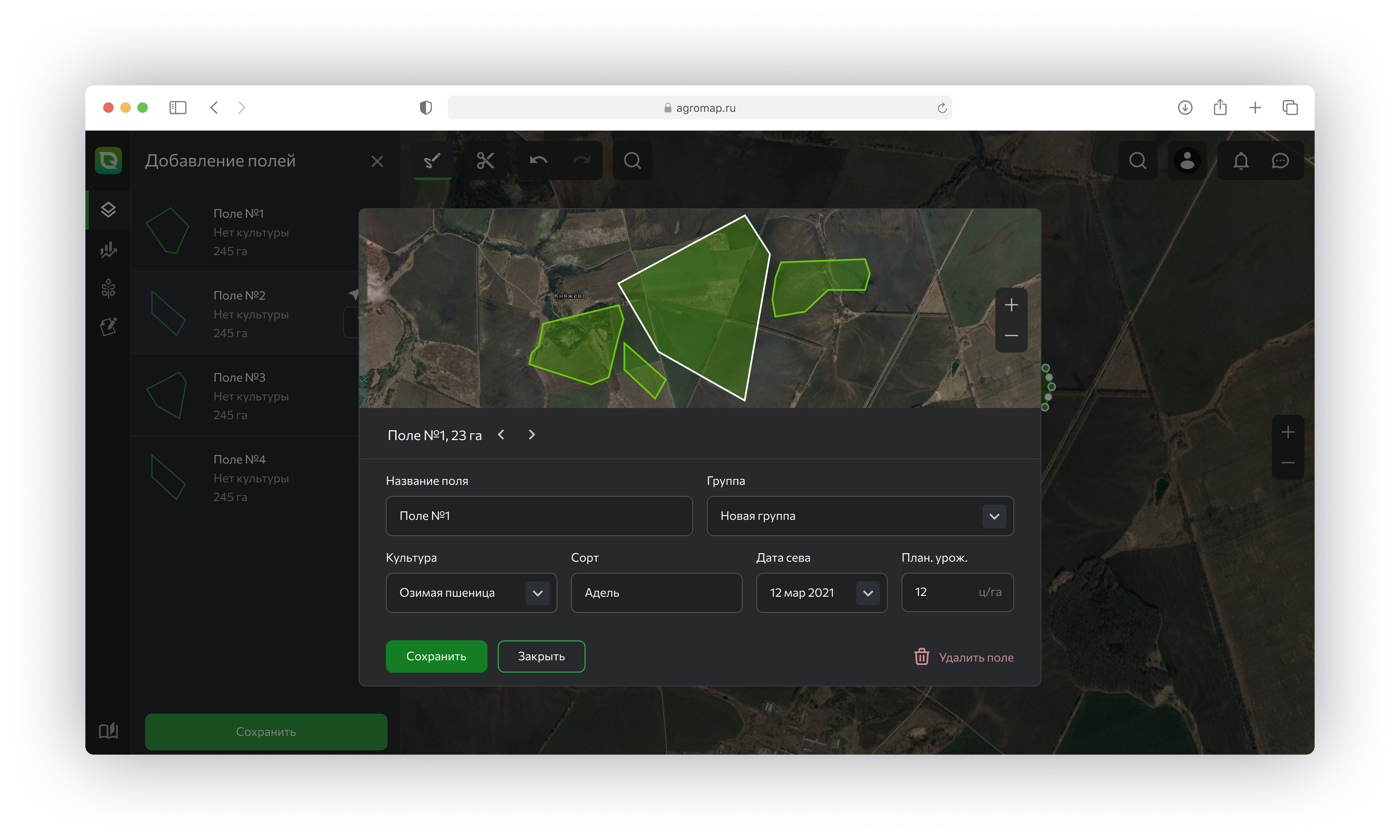The width and height of the screenshot is (1400, 840).
Task: Click the Закрыть button
Action: coord(541,656)
